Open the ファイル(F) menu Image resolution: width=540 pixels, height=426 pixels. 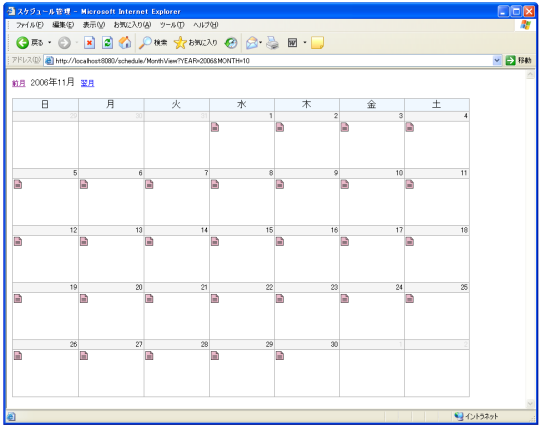tap(30, 25)
